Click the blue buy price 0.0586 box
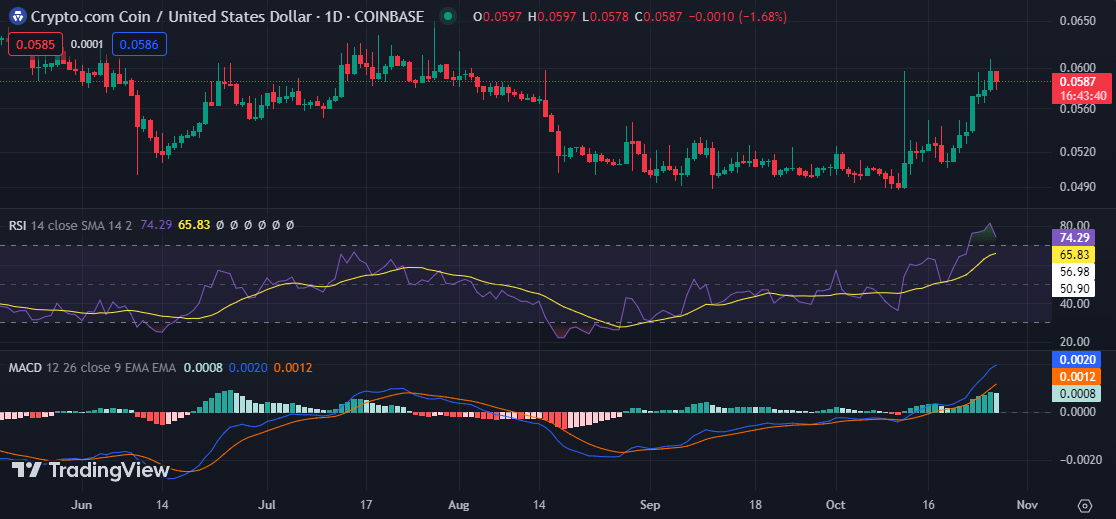This screenshot has height=519, width=1116. pos(139,44)
